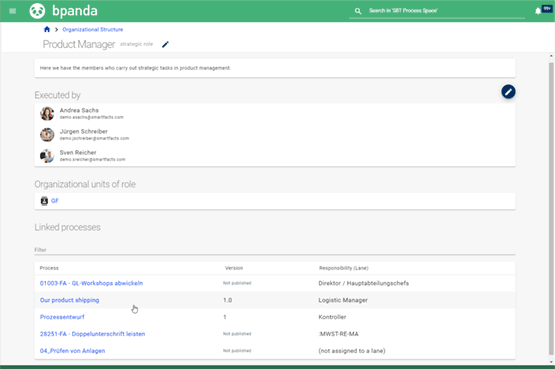Open process 01003-FA - GL-Workshops abwickeln
The image size is (555, 369).
[91, 283]
